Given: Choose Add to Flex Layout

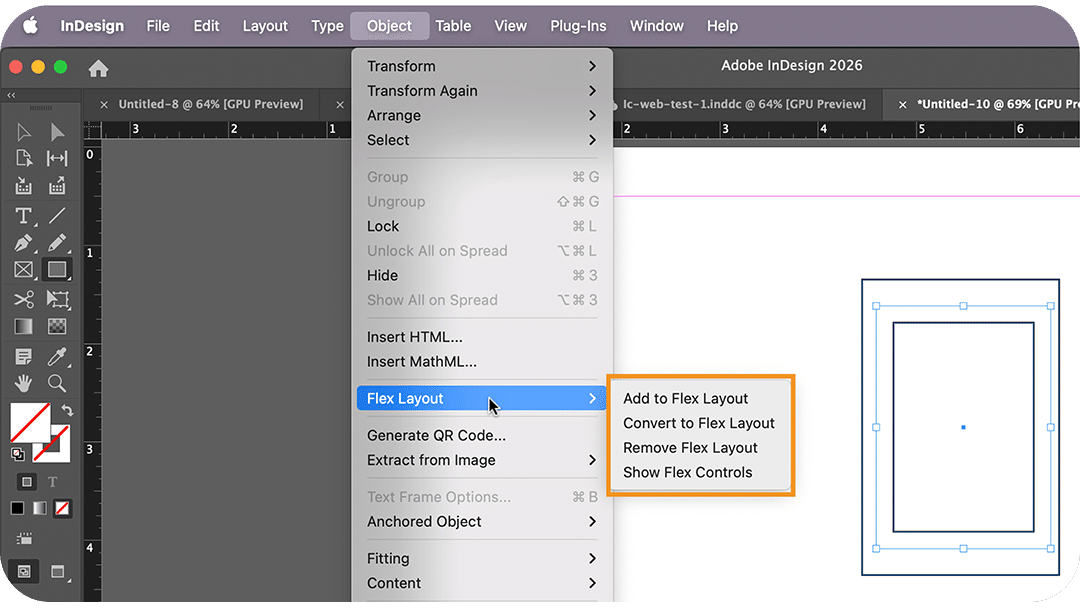Looking at the screenshot, I should point(686,398).
